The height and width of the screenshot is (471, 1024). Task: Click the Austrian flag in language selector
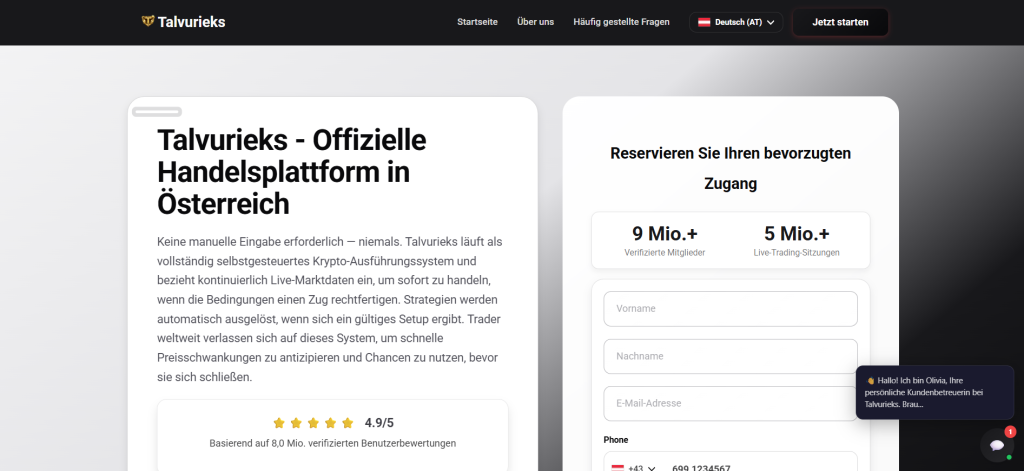(x=704, y=22)
